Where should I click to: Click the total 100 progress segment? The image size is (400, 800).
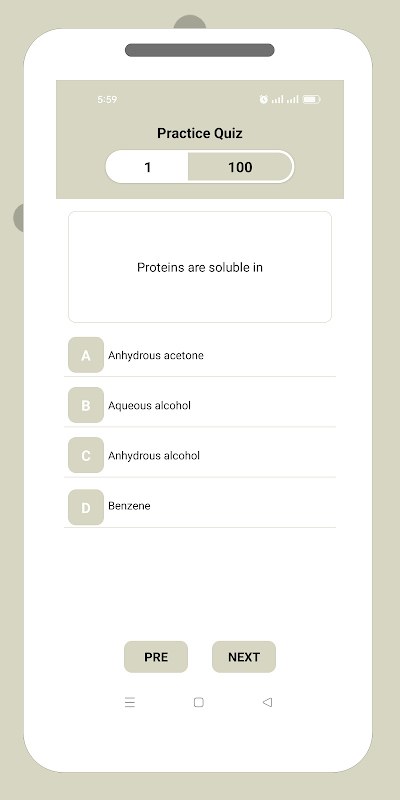click(240, 167)
